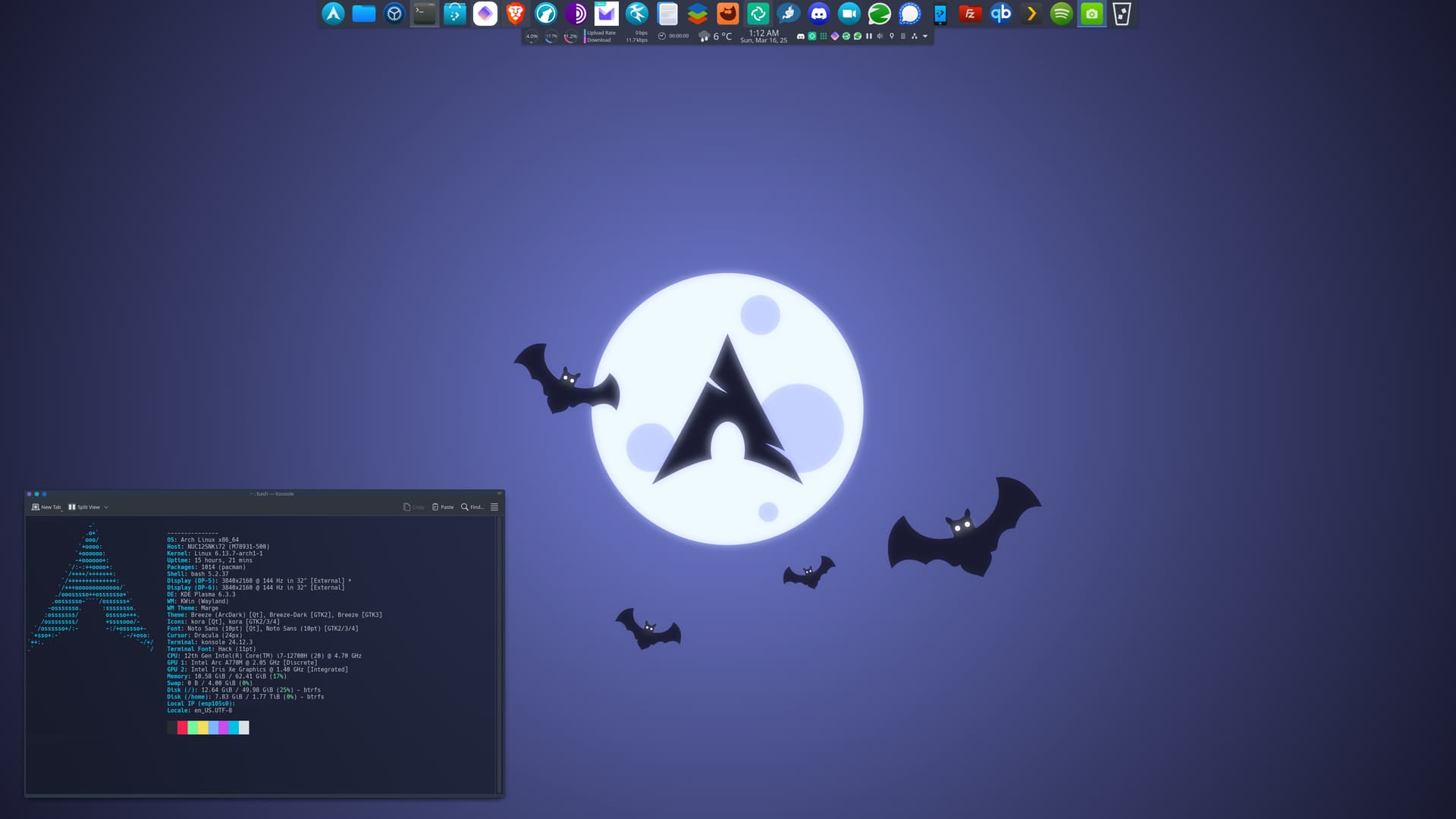Click the green grid tray icon

click(x=824, y=36)
